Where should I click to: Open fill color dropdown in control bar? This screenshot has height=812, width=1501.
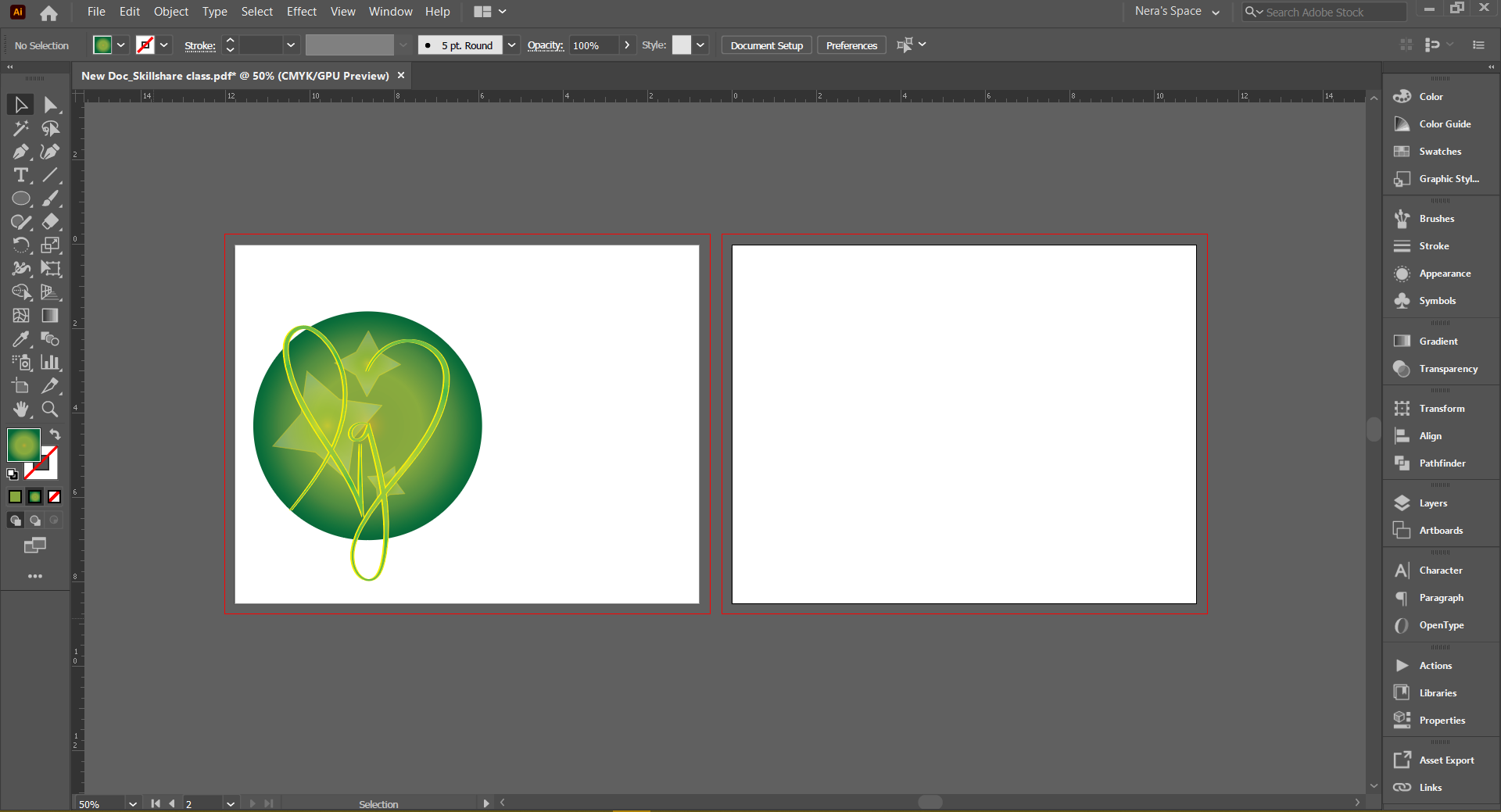(121, 45)
